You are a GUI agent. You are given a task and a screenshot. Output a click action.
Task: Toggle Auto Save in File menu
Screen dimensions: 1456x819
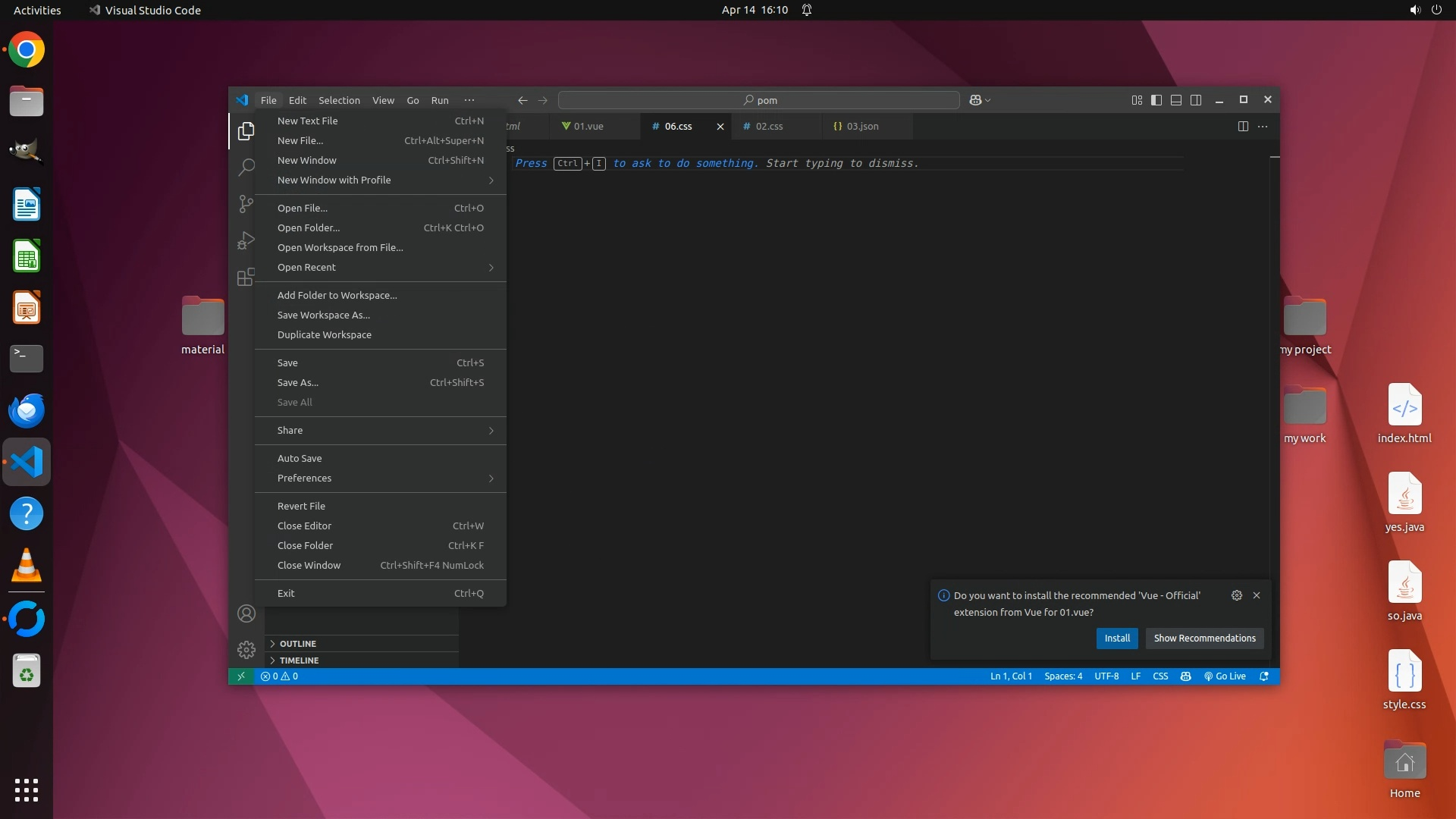coord(300,458)
